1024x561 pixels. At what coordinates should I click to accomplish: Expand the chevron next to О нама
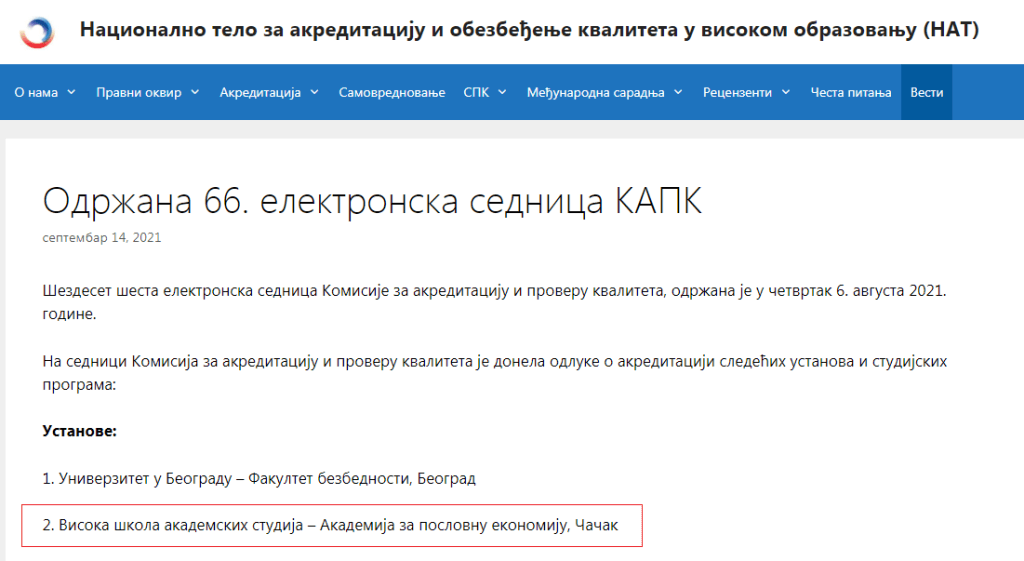click(71, 92)
